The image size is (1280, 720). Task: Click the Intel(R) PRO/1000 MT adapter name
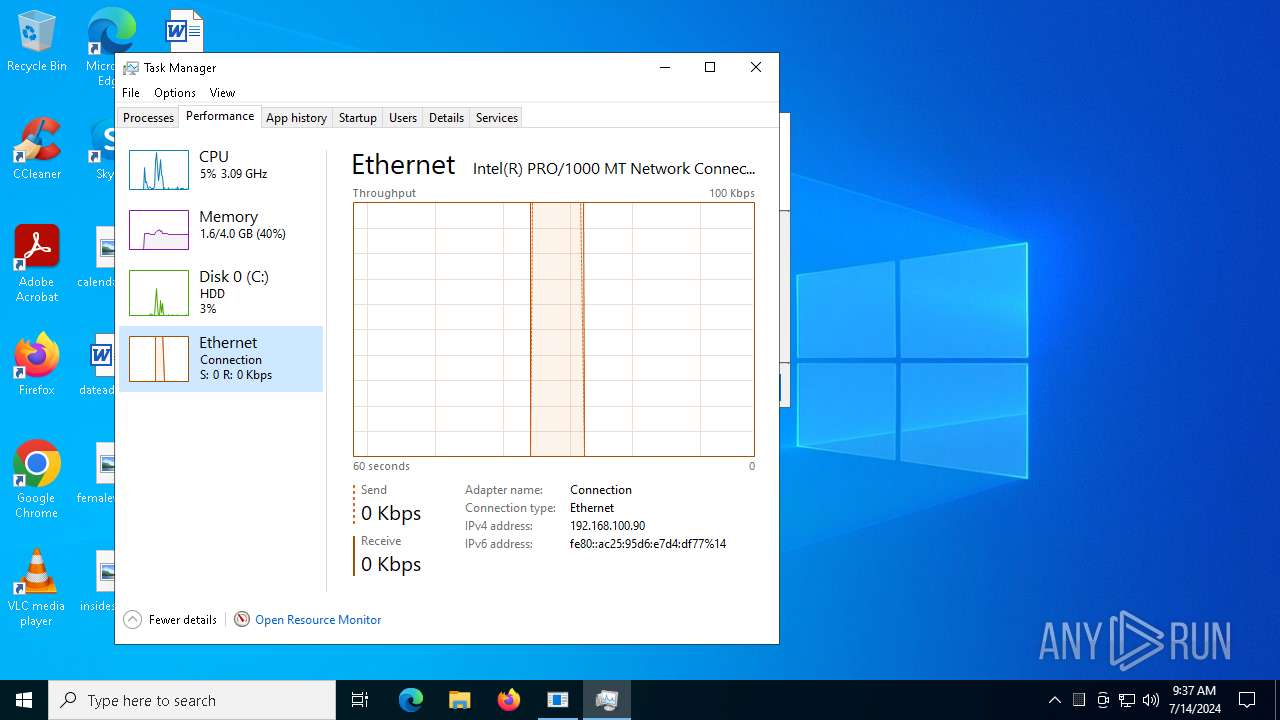(614, 169)
